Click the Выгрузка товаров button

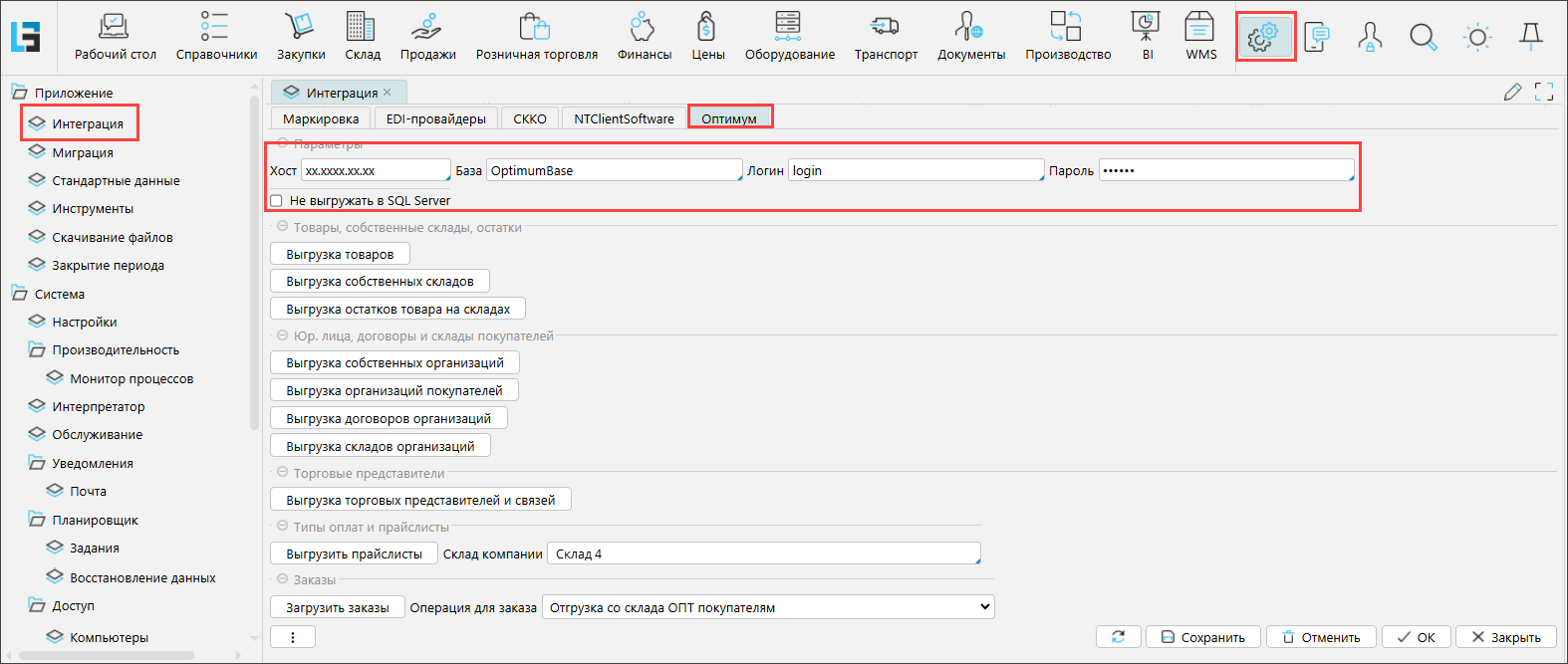pos(340,255)
